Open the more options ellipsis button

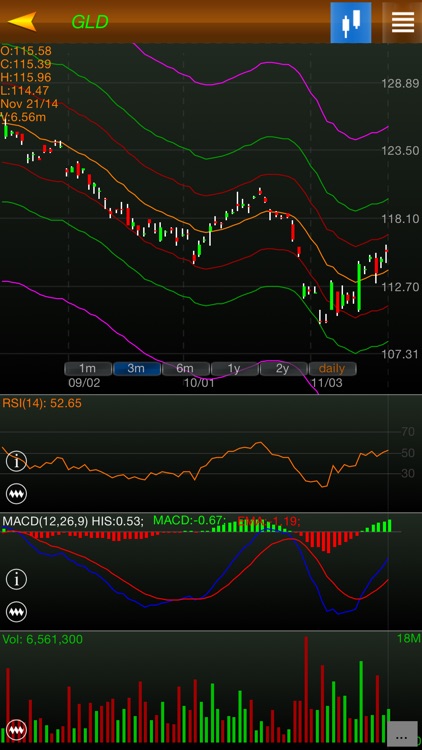coord(401,734)
